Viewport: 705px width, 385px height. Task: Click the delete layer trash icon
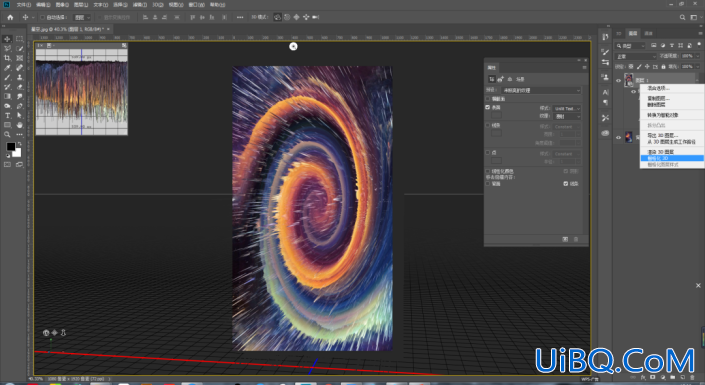(x=692, y=377)
